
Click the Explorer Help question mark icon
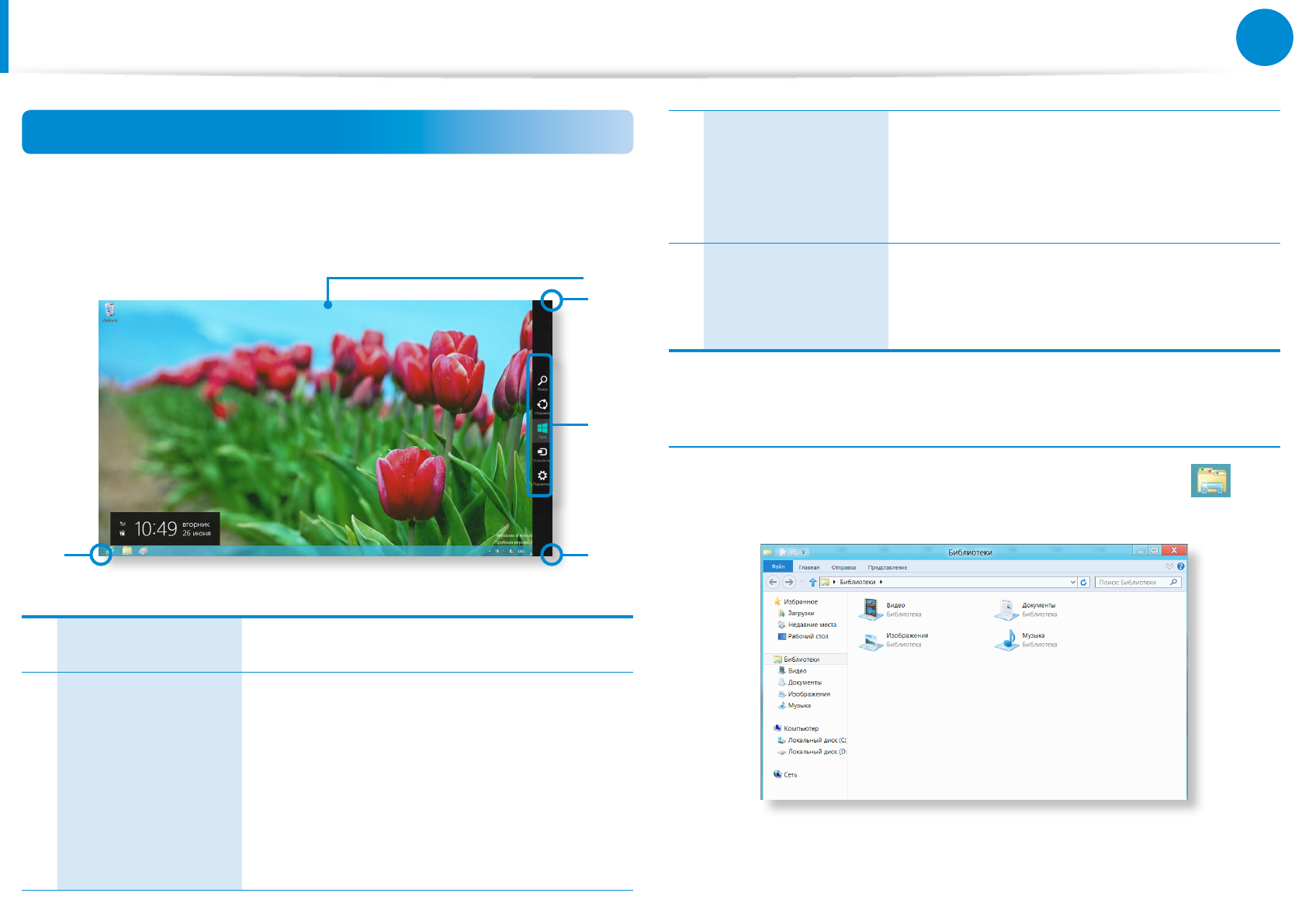click(1180, 566)
